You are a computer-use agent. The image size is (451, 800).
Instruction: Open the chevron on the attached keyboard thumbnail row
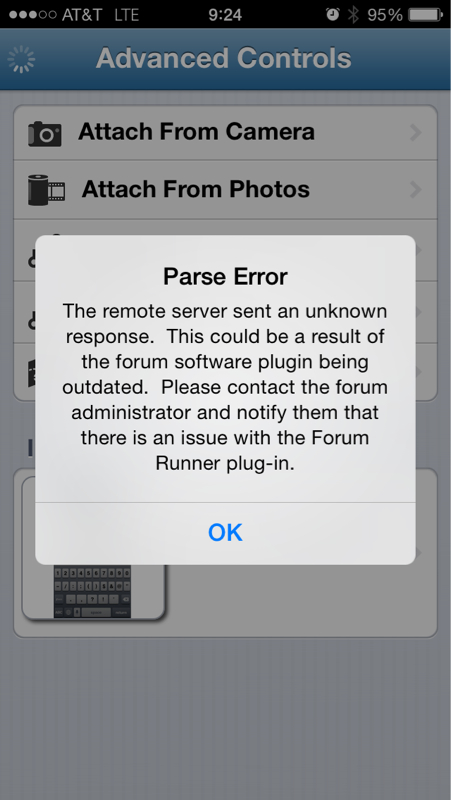tap(420, 554)
